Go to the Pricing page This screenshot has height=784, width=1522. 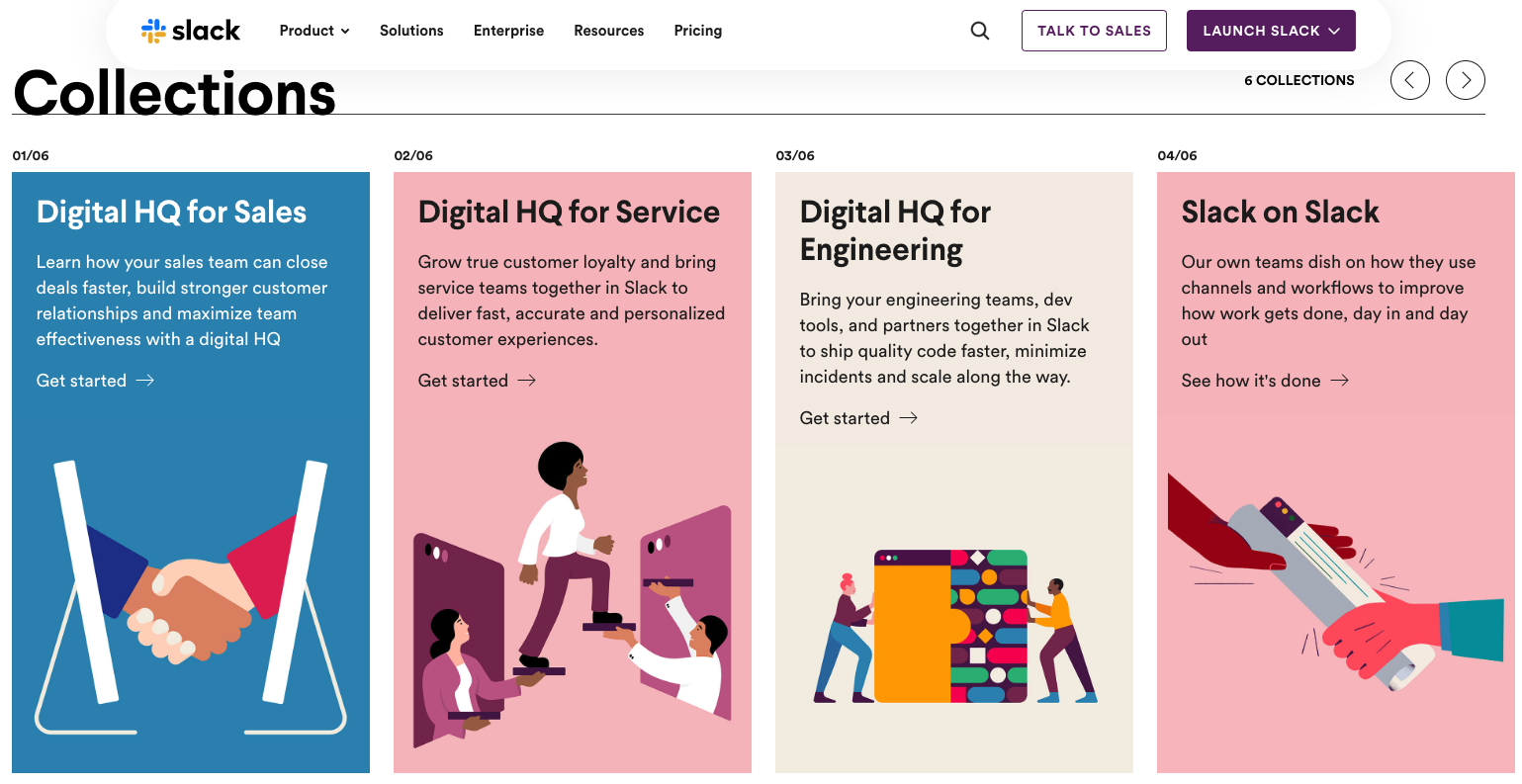coord(698,31)
